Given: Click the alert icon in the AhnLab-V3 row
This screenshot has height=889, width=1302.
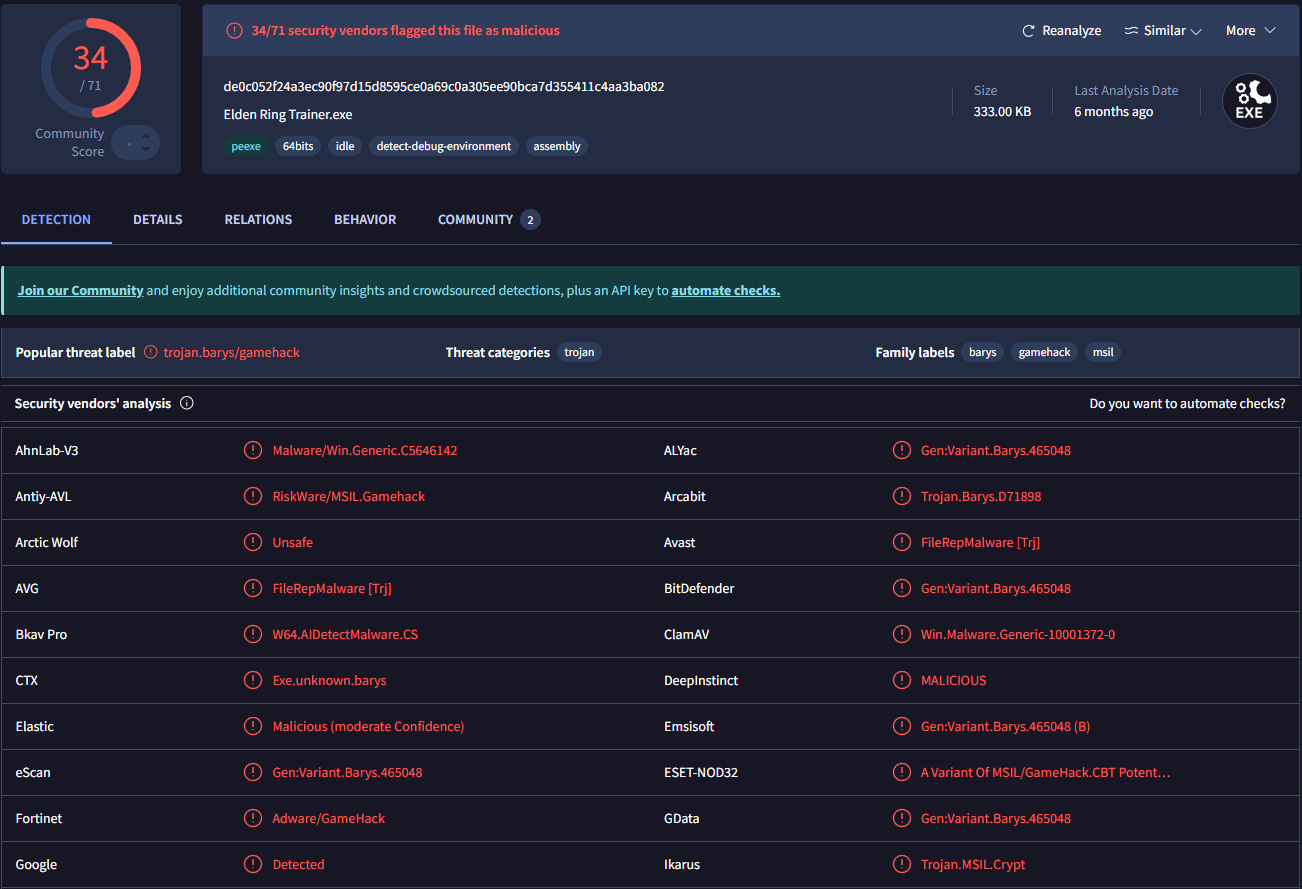Looking at the screenshot, I should pyautogui.click(x=253, y=450).
